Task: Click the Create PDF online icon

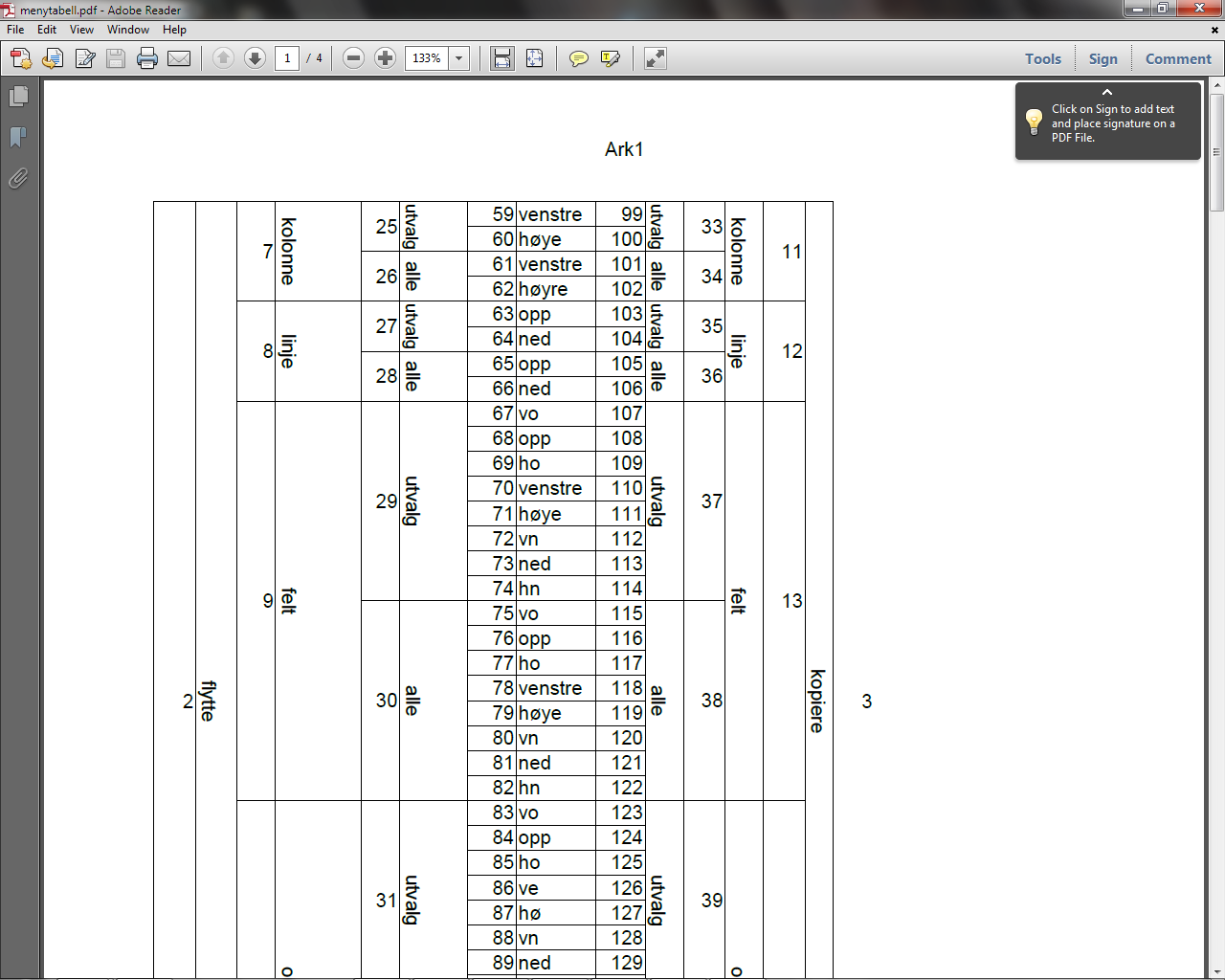Action: click(21, 58)
